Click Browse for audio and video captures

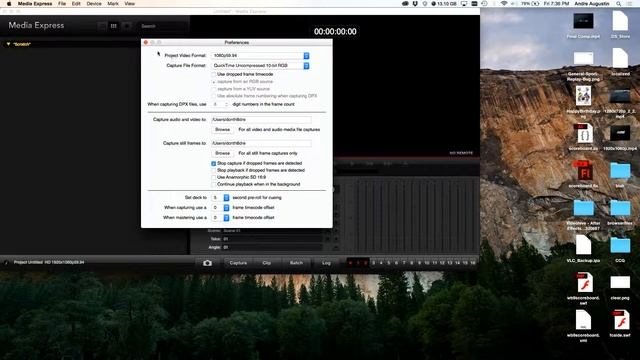[x=222, y=129]
